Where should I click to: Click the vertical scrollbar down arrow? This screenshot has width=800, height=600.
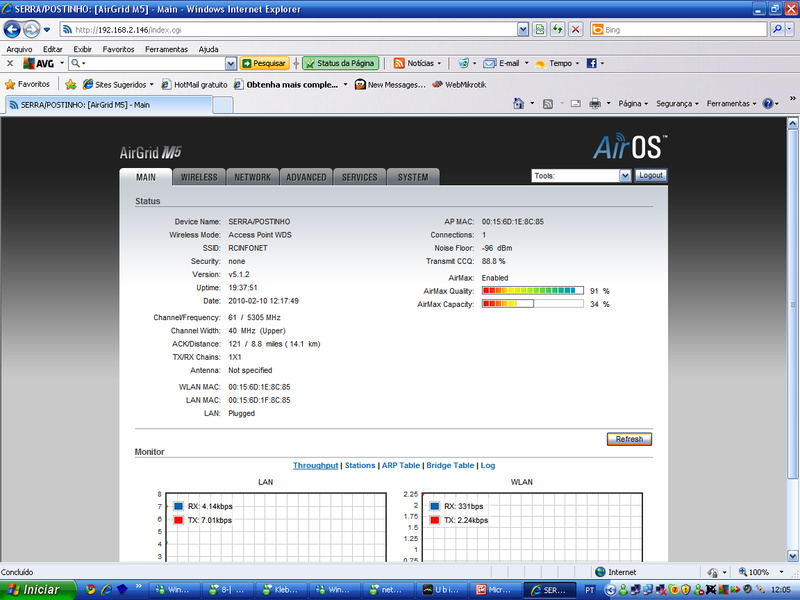(x=792, y=556)
